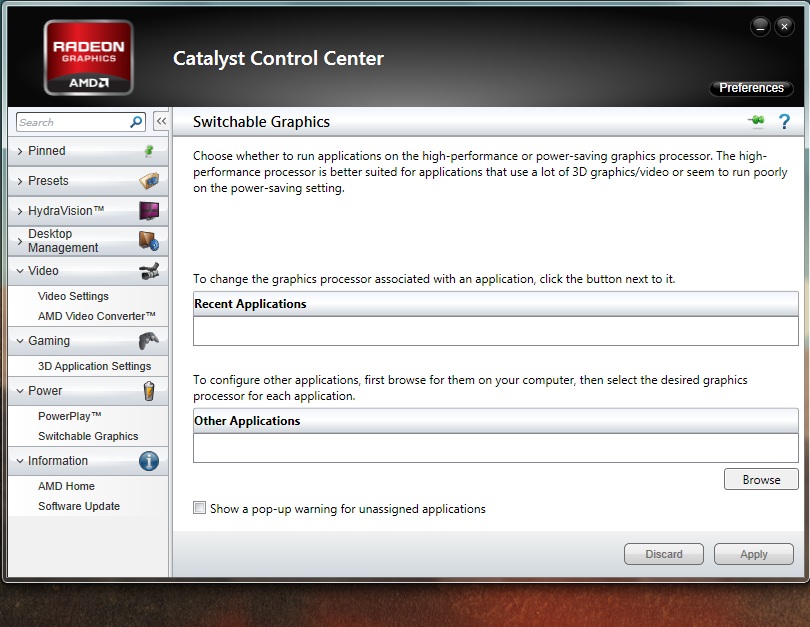This screenshot has width=810, height=627.
Task: Open Software Update page
Action: (x=79, y=506)
